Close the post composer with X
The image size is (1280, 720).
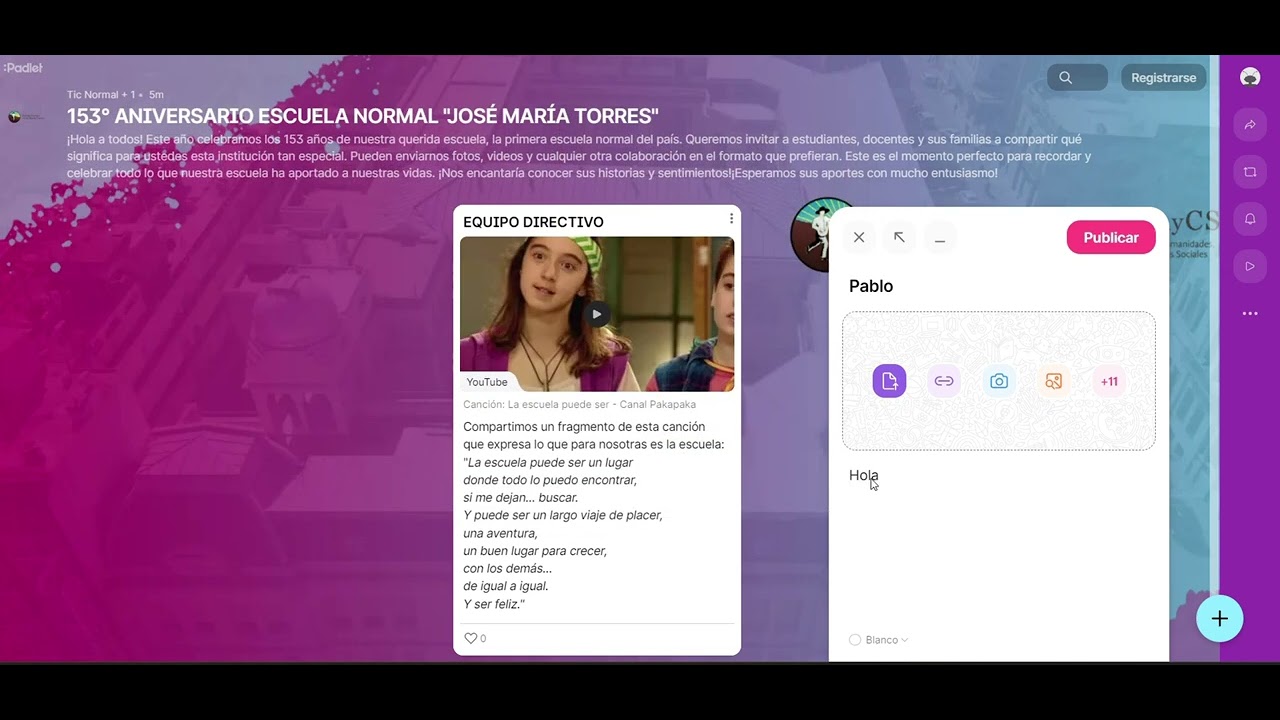(x=859, y=238)
